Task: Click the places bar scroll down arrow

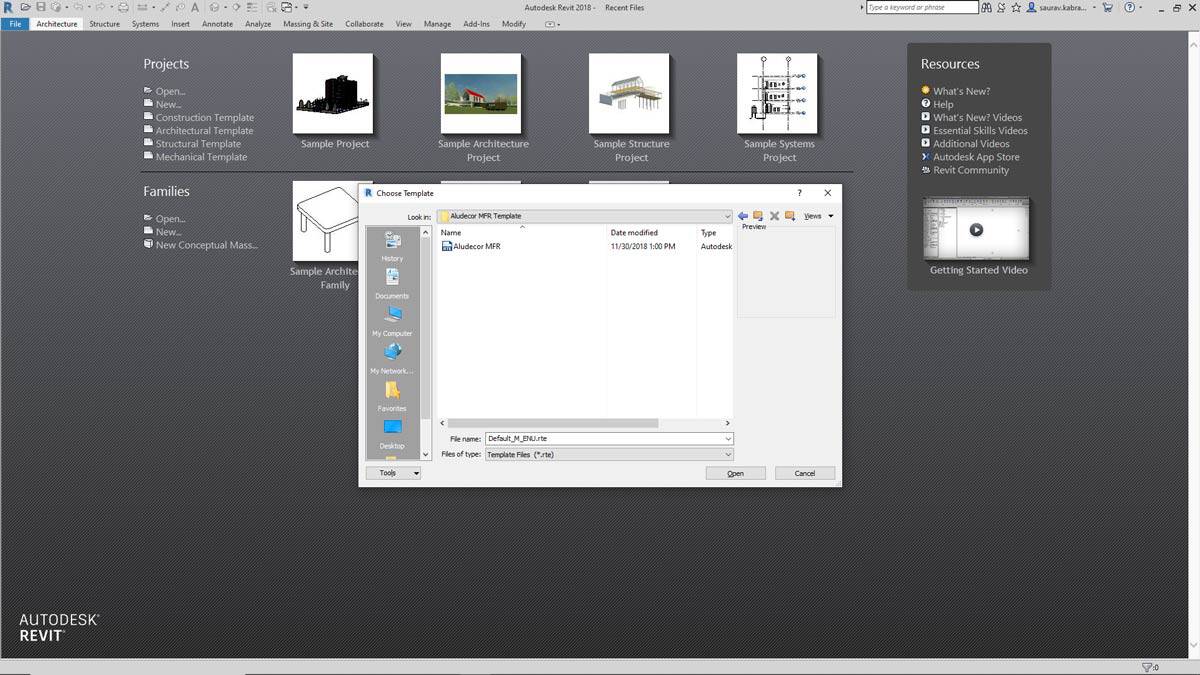Action: [425, 455]
